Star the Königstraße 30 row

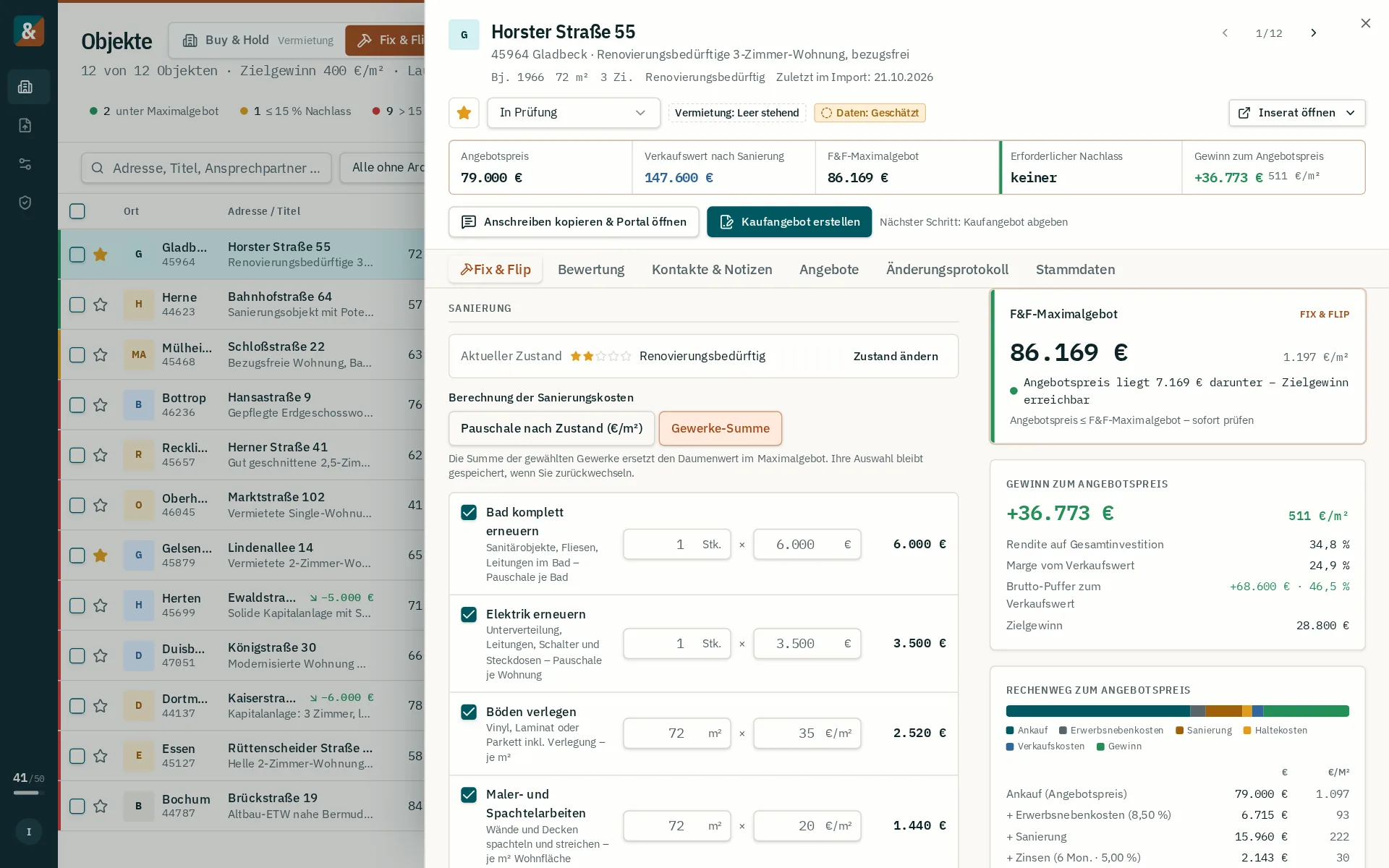[x=101, y=655]
